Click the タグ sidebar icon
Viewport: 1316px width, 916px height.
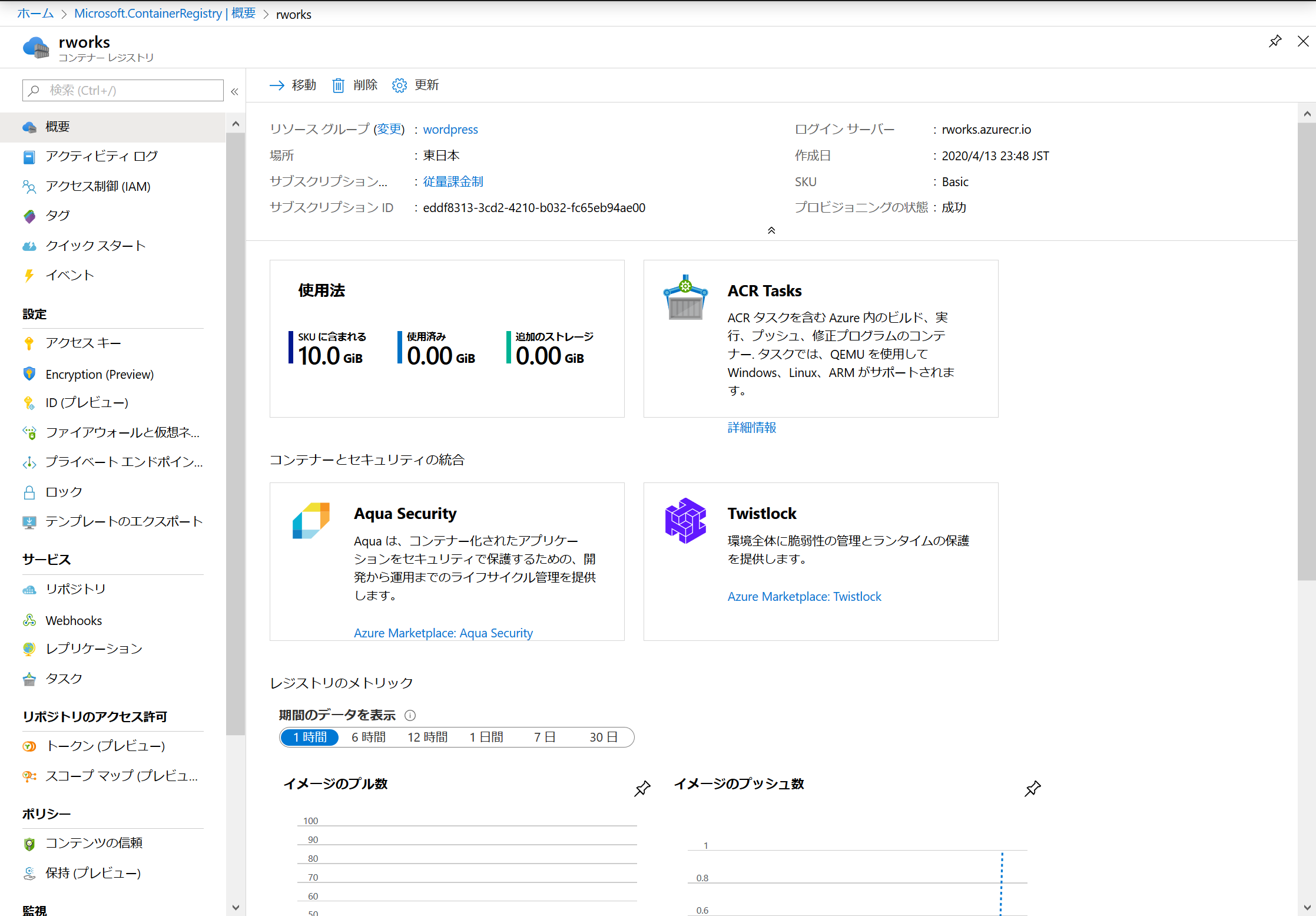[x=29, y=216]
